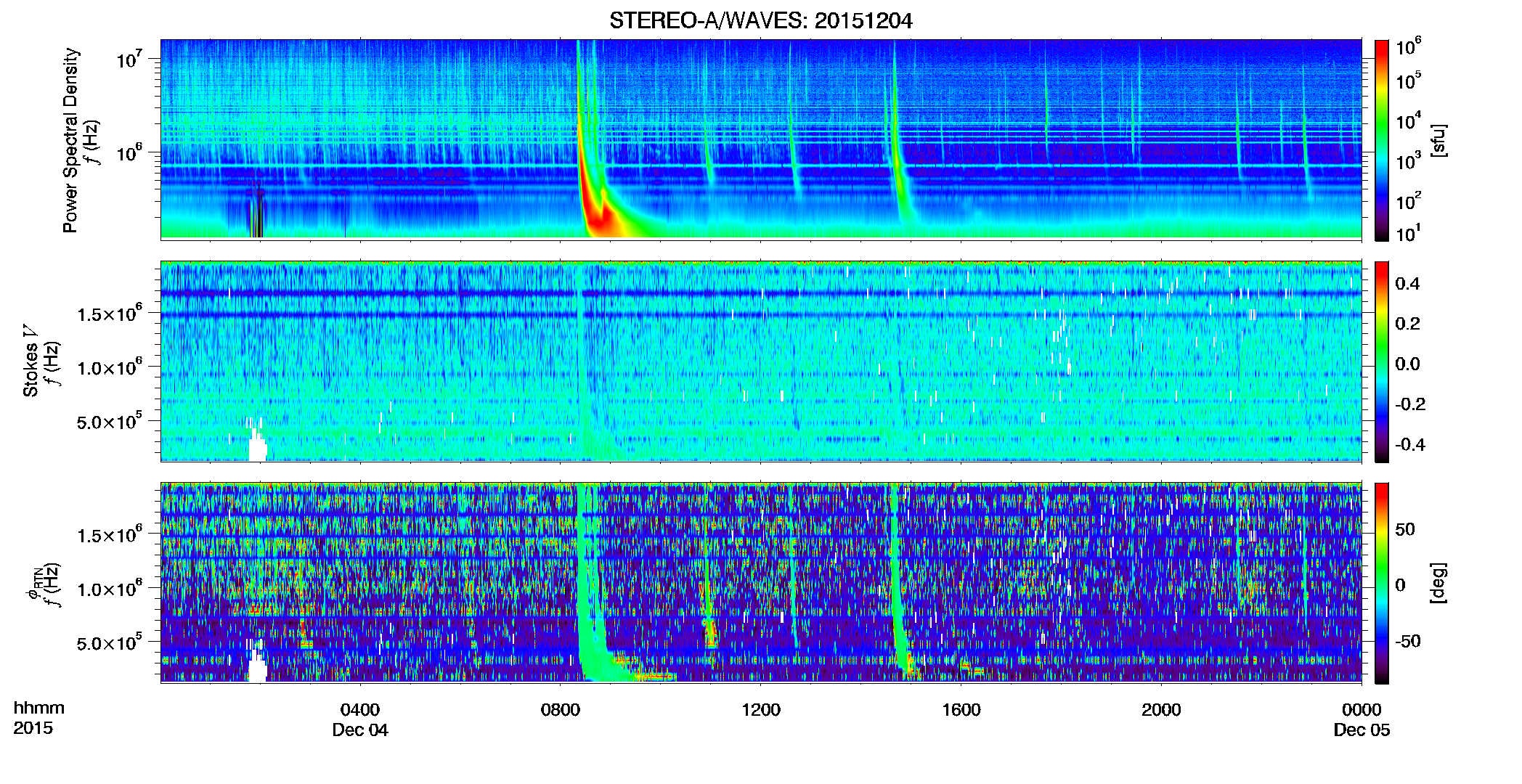Image resolution: width=1522 pixels, height=784 pixels.
Task: Click the sfu colorbar for power spectral density
Action: click(x=1381, y=140)
